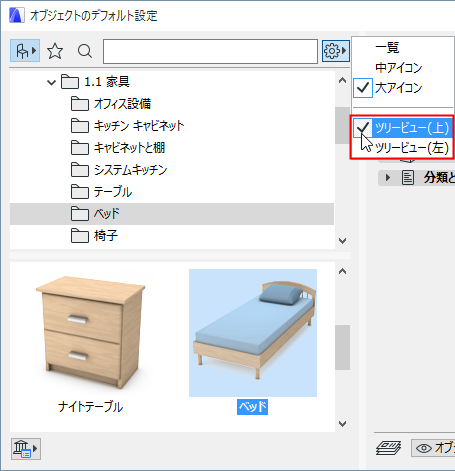Select the テーブル folder
This screenshot has height=471, width=455.
[x=102, y=192]
